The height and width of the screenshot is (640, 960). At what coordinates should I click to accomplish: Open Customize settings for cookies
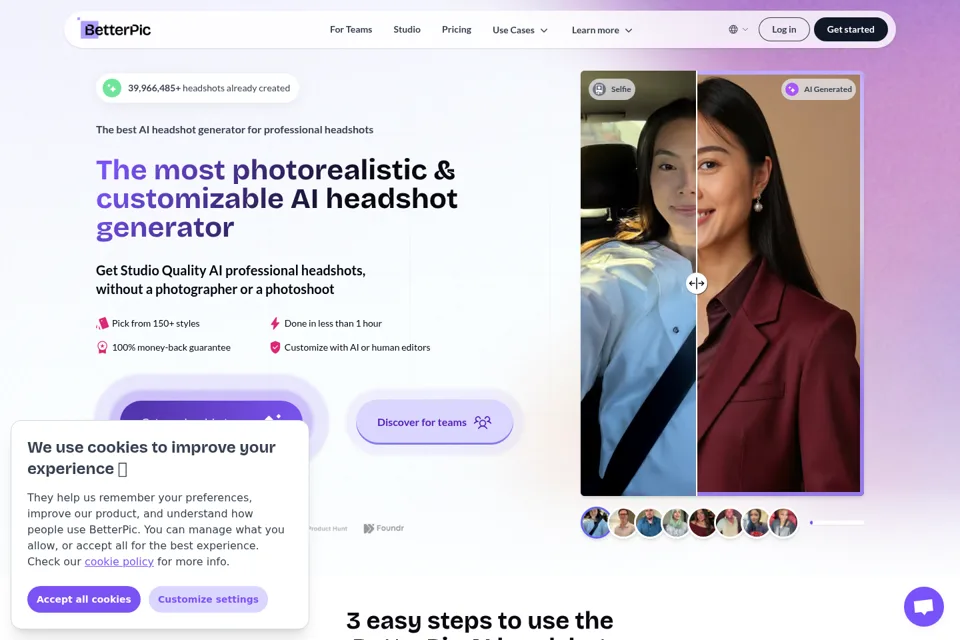click(x=208, y=599)
